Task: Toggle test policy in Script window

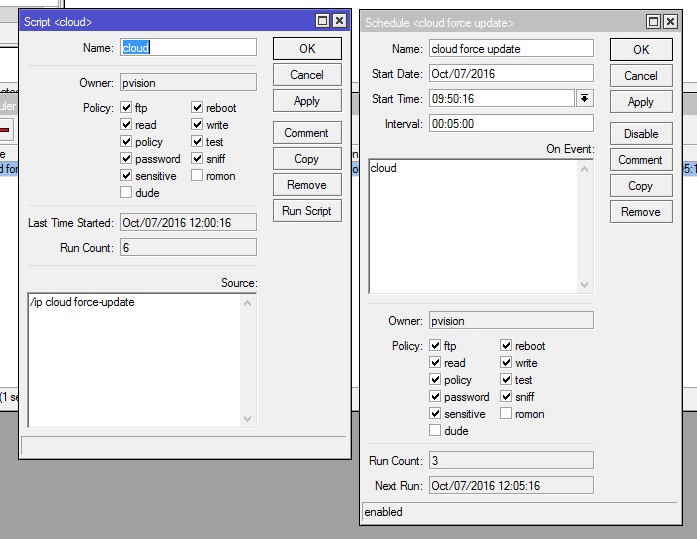Action: click(x=197, y=141)
